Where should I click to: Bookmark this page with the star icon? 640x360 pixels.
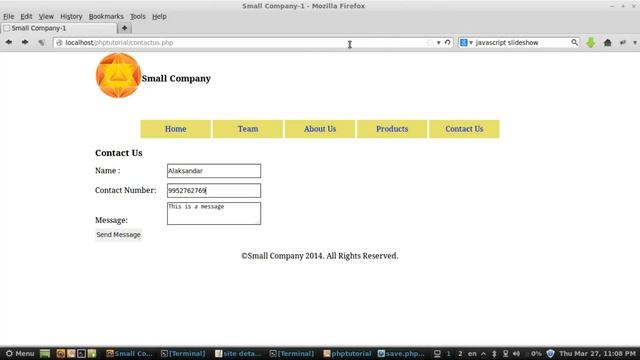(429, 42)
